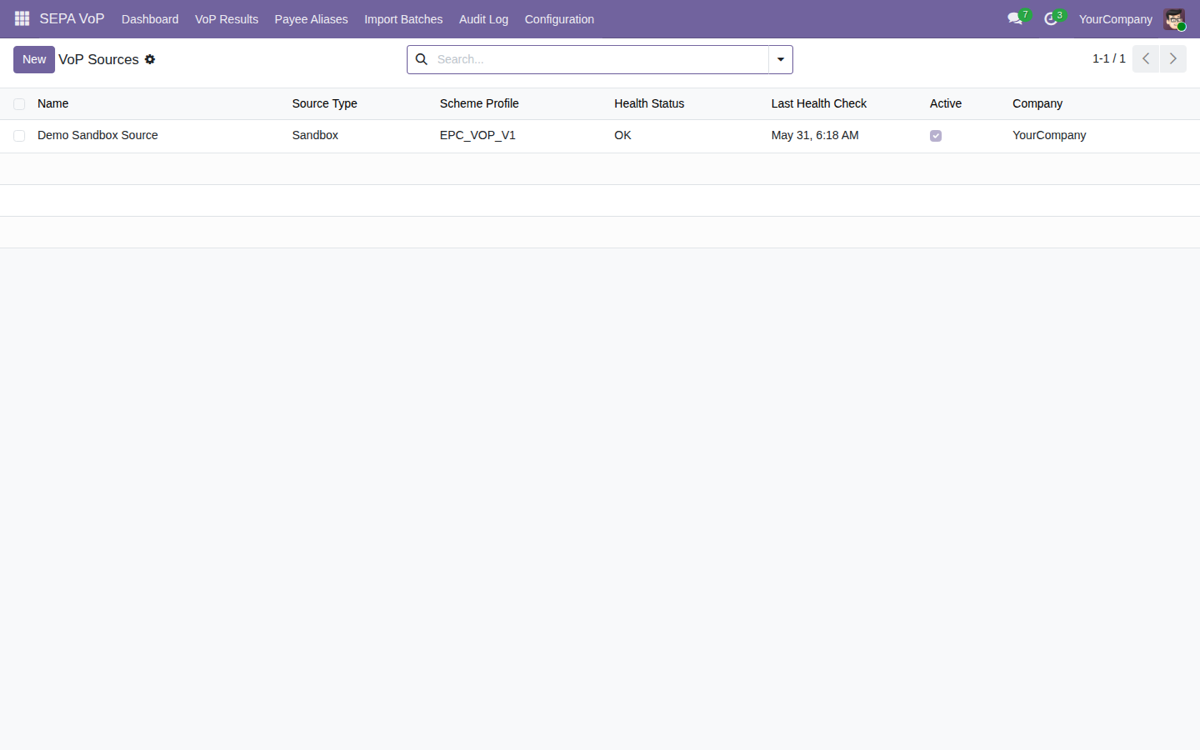Toggle Active checkbox for Demo Sandbox Source
Screen dimensions: 1200x750
(936, 136)
